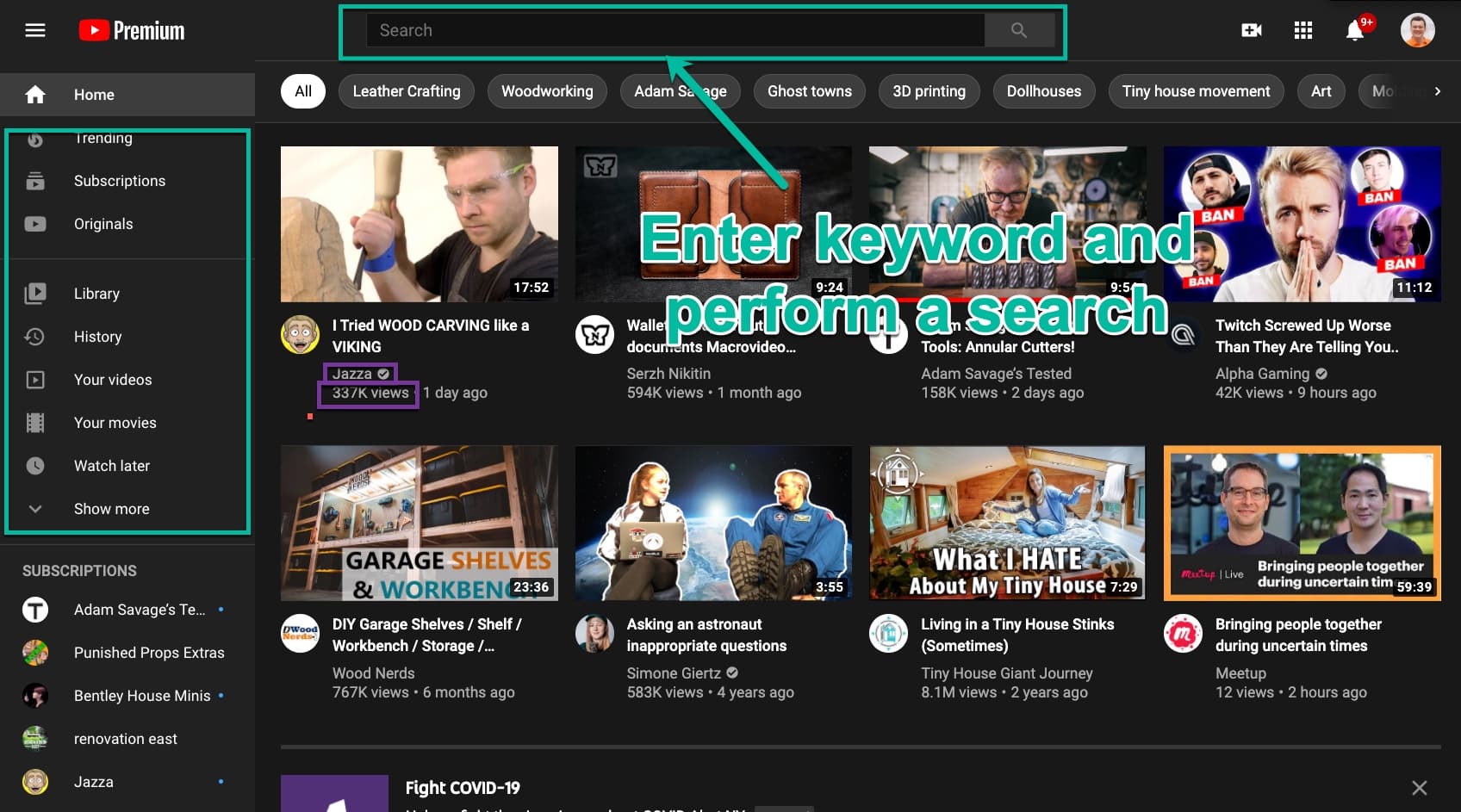Open the YouTube apps grid icon
This screenshot has width=1461, height=812.
[x=1302, y=29]
